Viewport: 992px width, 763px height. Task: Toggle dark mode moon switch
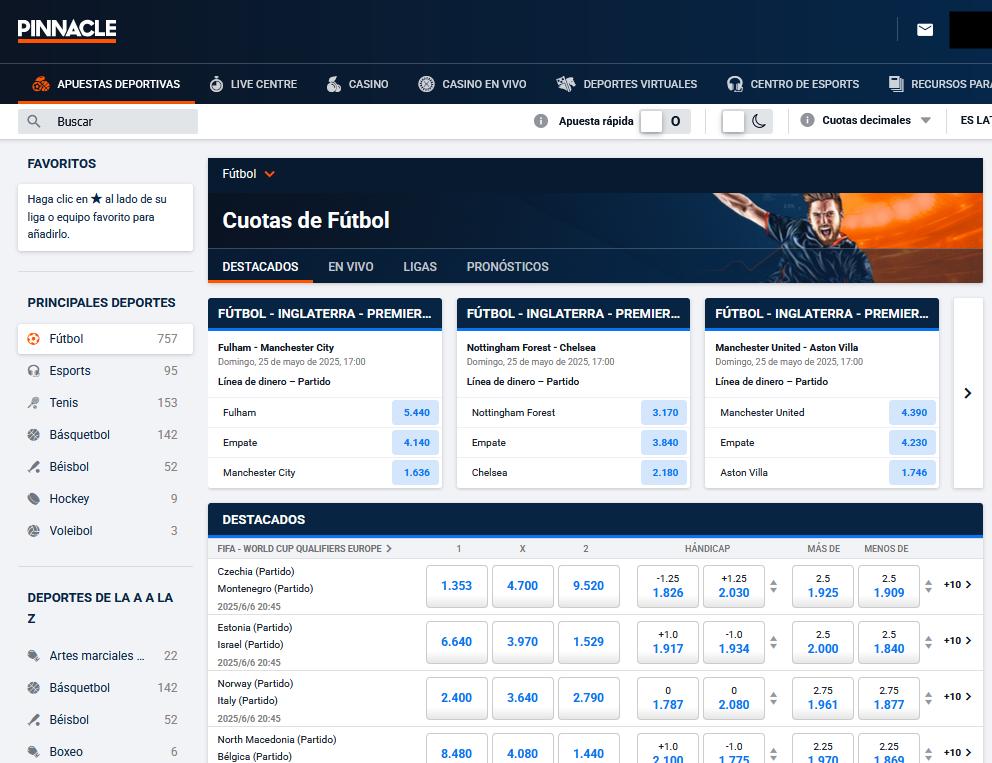[x=746, y=121]
